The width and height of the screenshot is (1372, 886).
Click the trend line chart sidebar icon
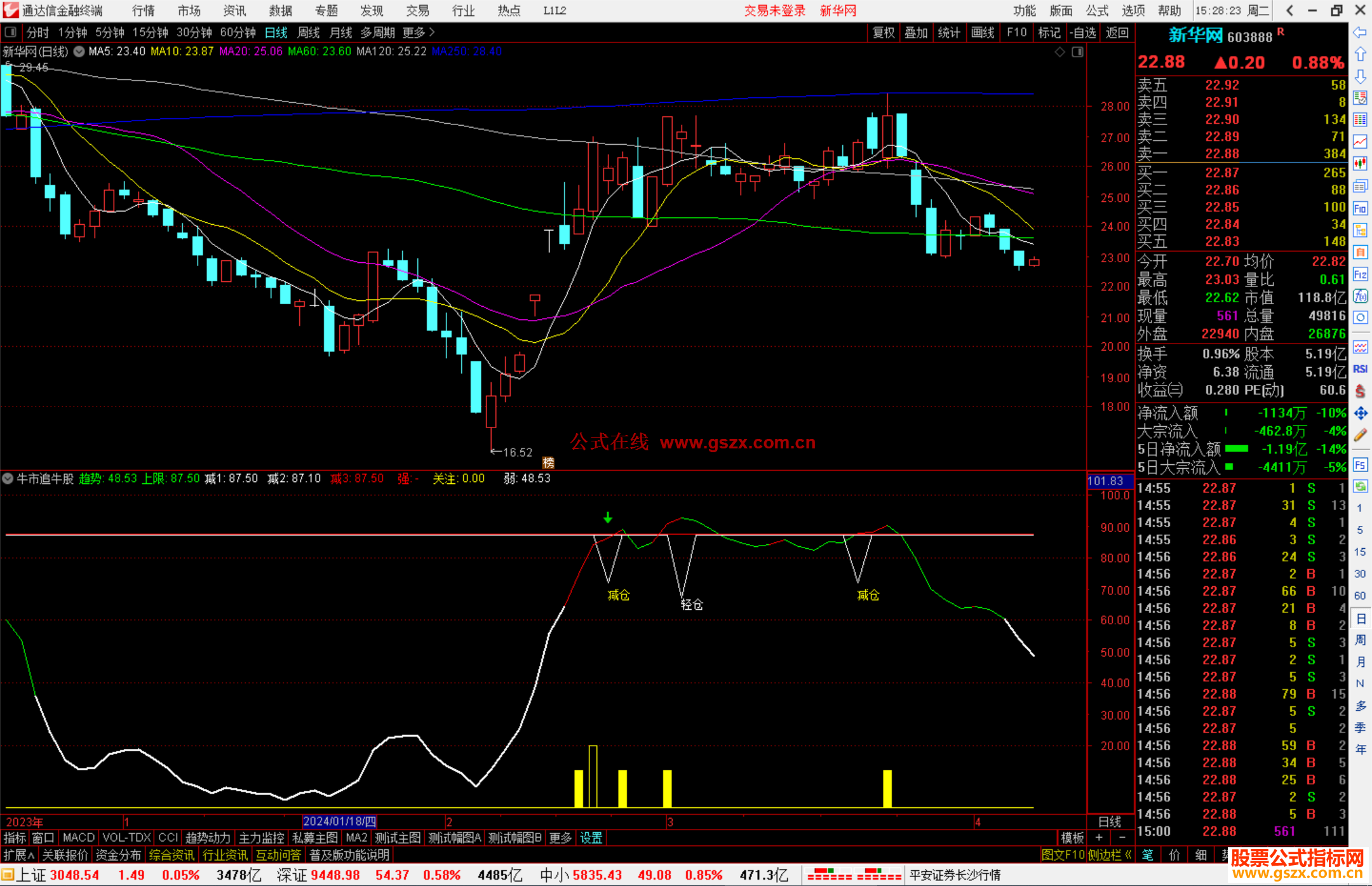[x=1360, y=142]
